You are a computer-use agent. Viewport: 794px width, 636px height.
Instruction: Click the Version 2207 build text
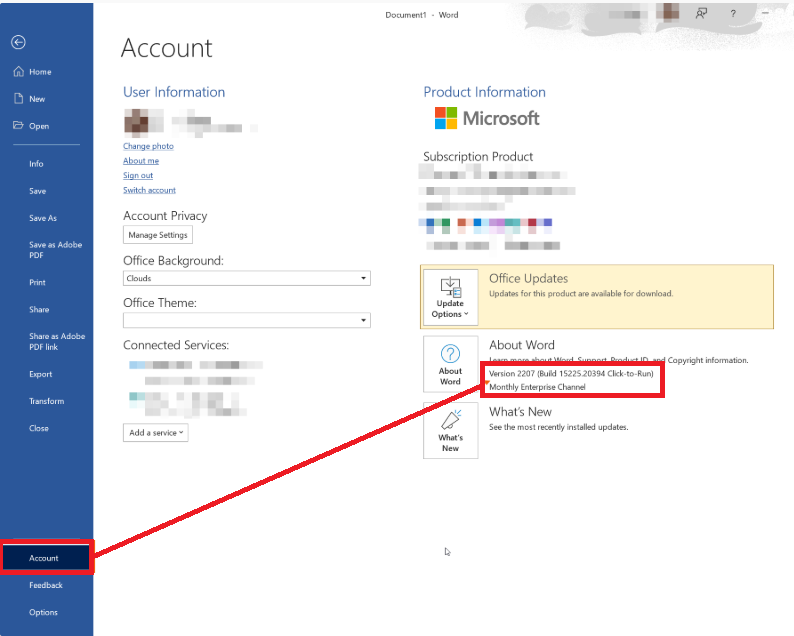coord(571,374)
